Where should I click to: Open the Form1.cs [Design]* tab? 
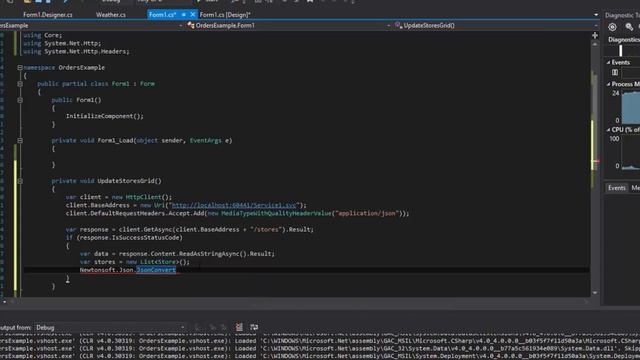coord(225,15)
